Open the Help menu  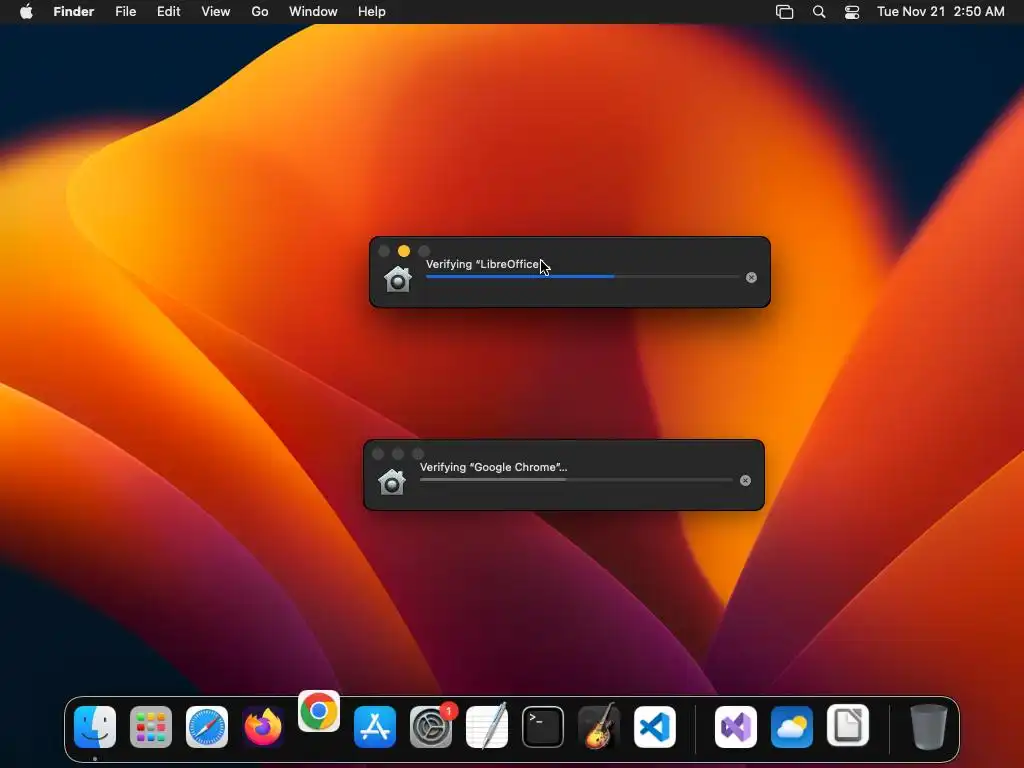tap(372, 12)
